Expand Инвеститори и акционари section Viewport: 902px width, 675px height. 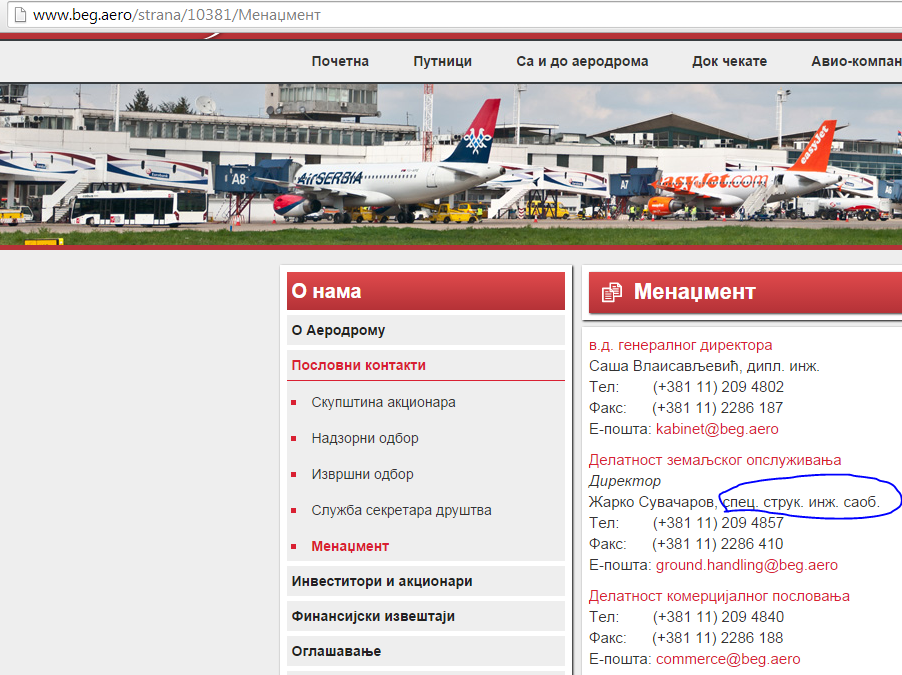426,581
